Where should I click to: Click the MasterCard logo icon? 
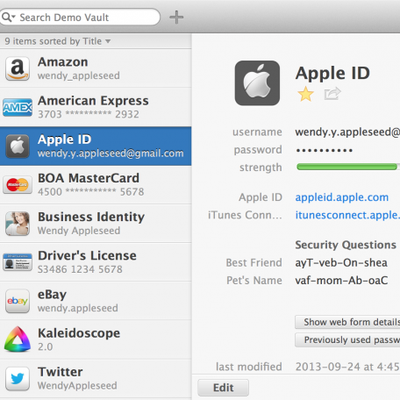(x=17, y=185)
